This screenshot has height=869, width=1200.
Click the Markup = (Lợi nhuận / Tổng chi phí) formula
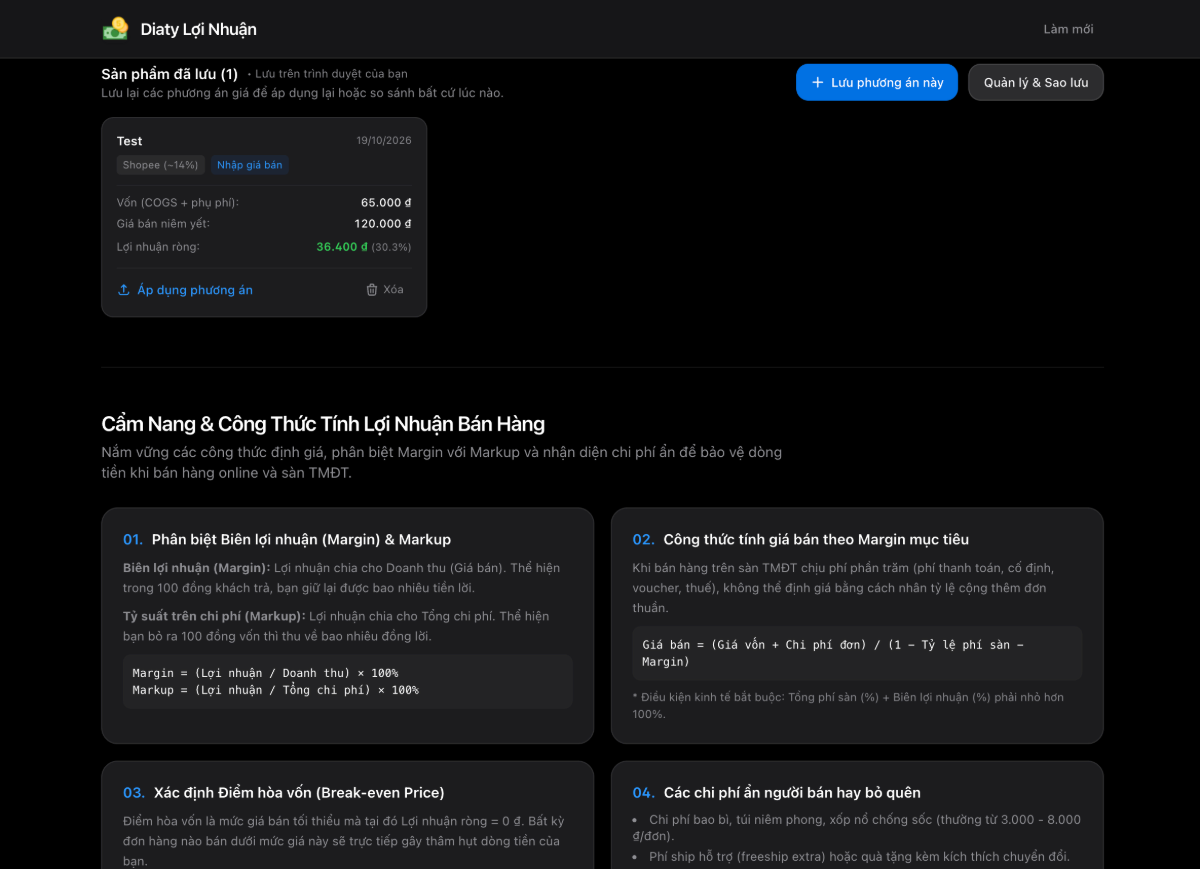(275, 690)
